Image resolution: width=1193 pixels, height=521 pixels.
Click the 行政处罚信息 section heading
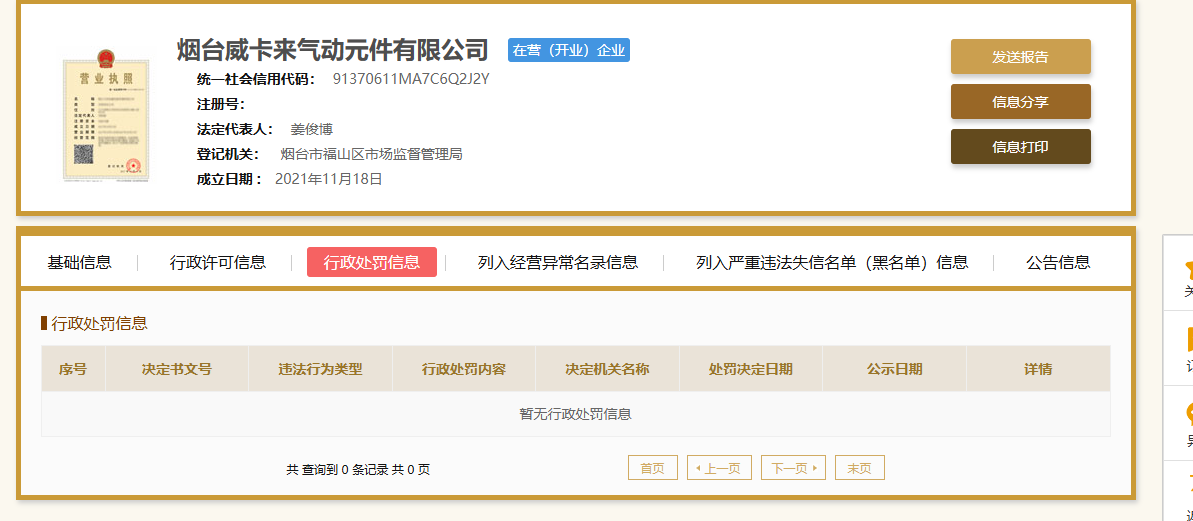99,323
